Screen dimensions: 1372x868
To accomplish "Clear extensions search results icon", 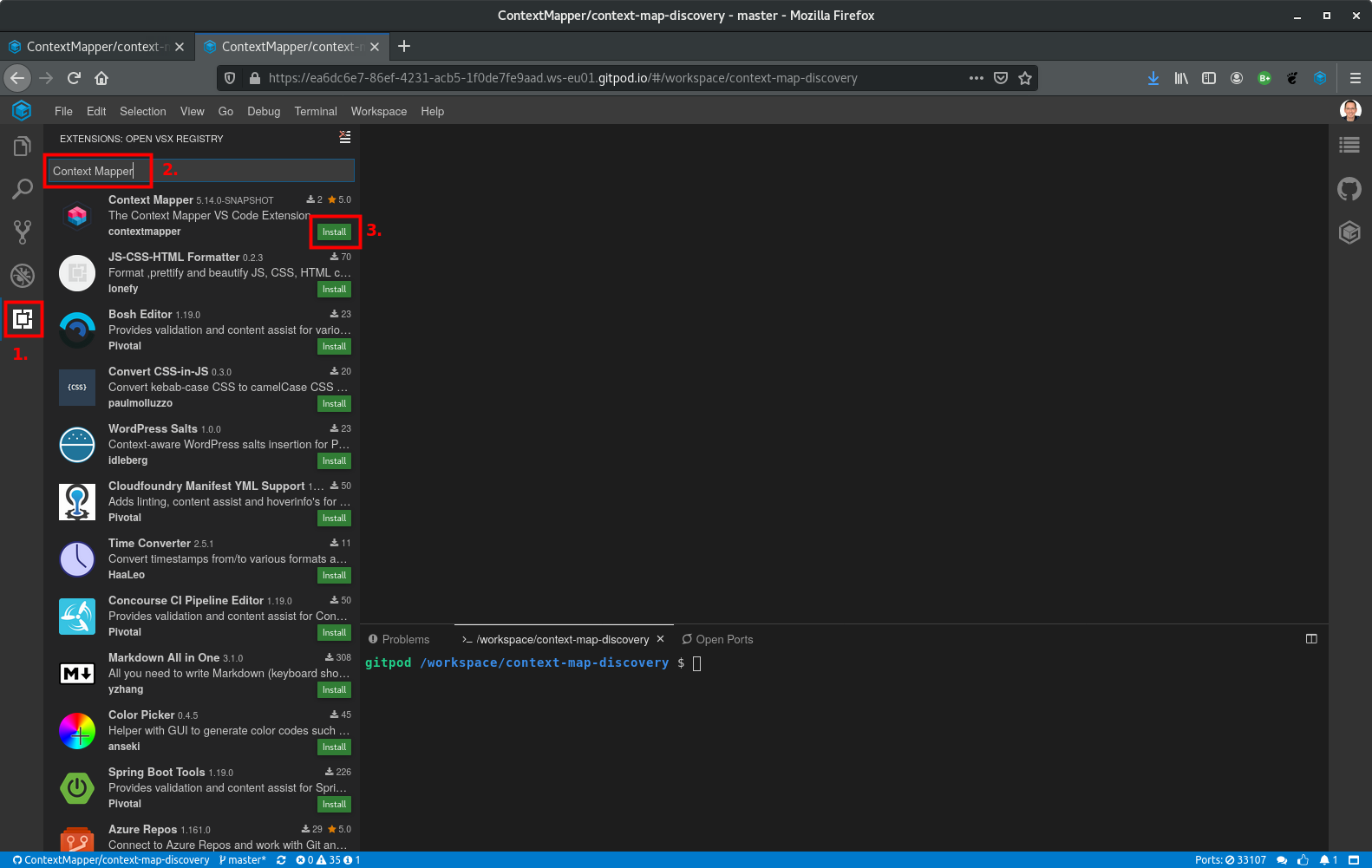I will click(344, 137).
